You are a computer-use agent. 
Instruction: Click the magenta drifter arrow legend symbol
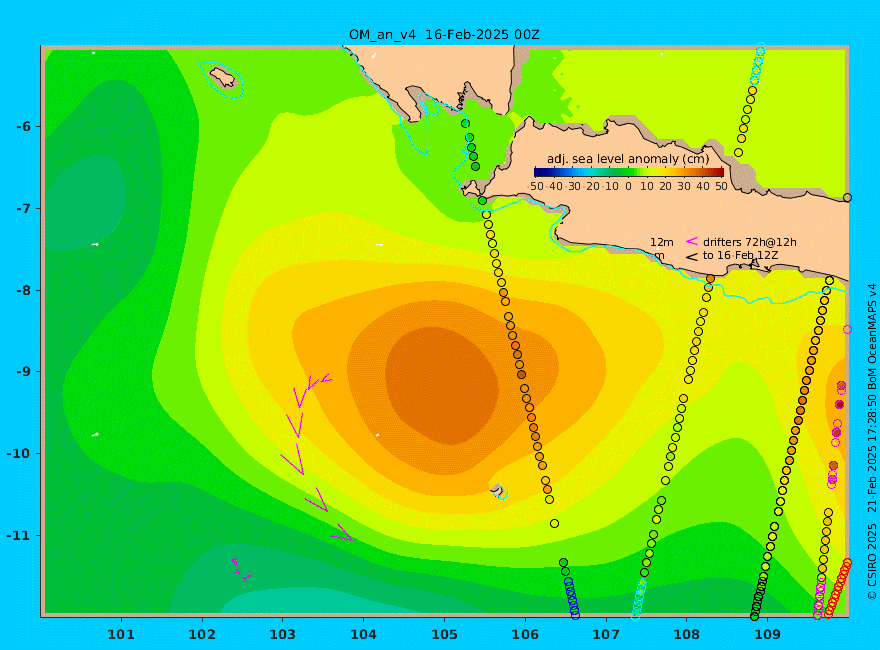coord(692,241)
